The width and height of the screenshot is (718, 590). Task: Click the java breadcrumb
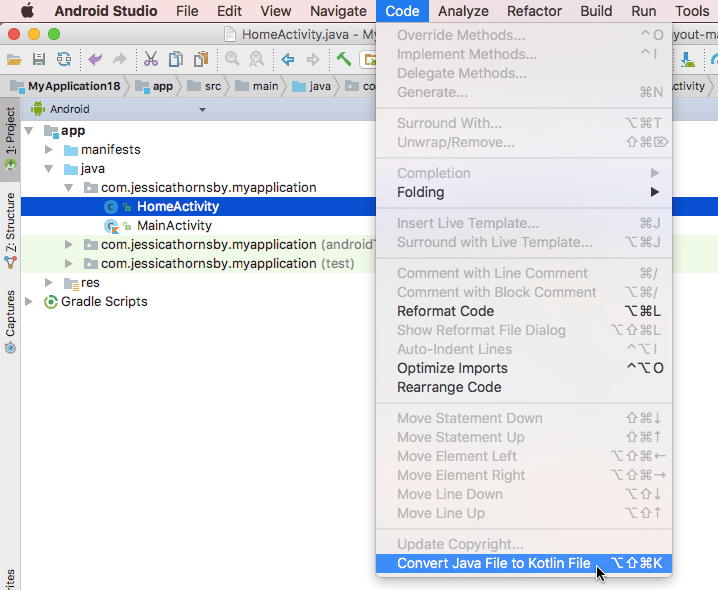coord(312,86)
